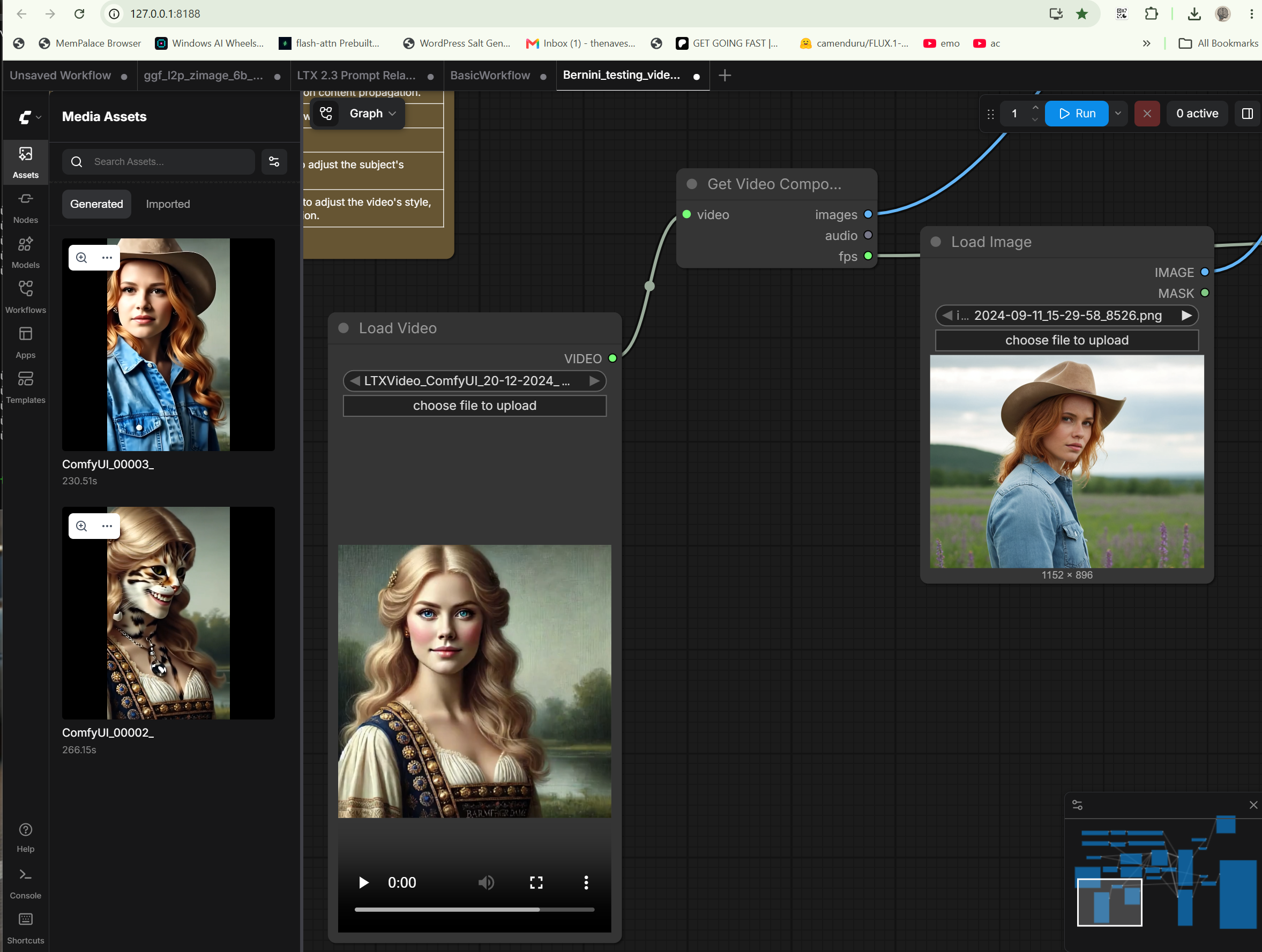Expand Run options dropdown arrow
The width and height of the screenshot is (1262, 952).
click(x=1118, y=114)
